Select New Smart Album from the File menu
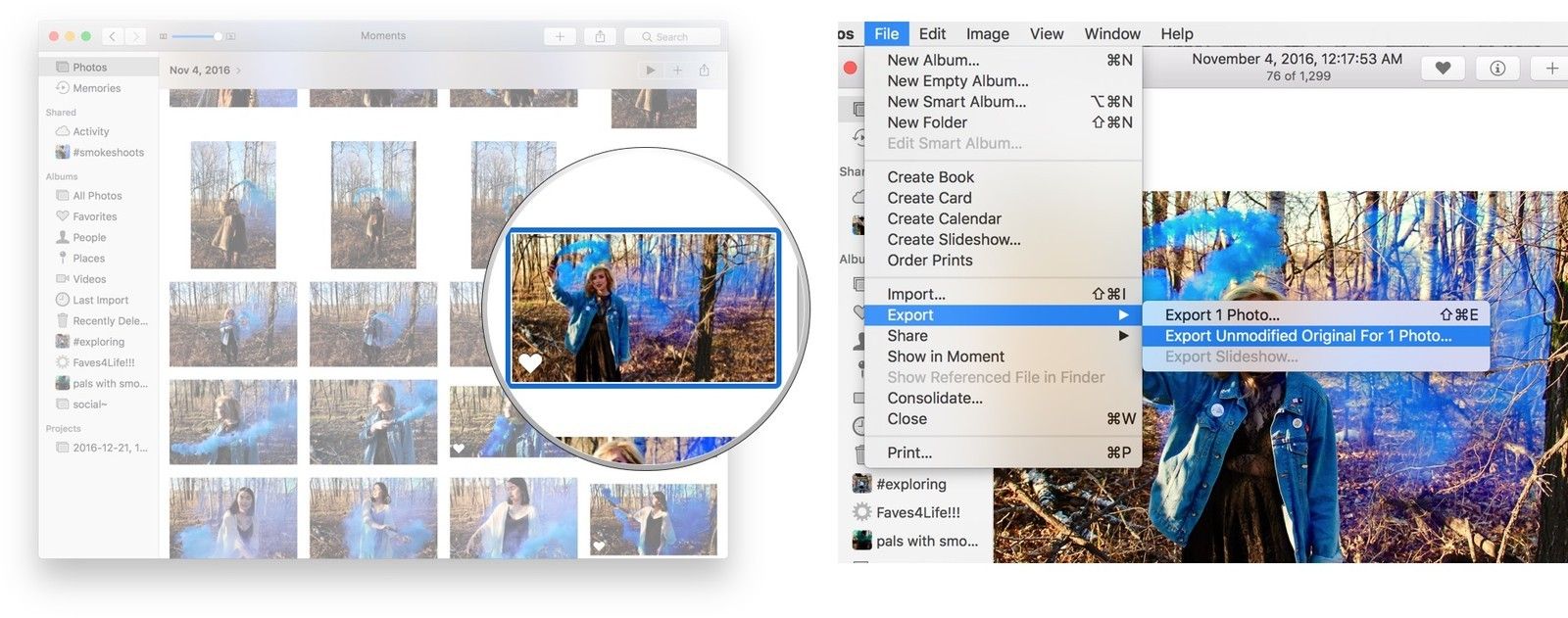The height and width of the screenshot is (618, 1568). click(x=956, y=102)
